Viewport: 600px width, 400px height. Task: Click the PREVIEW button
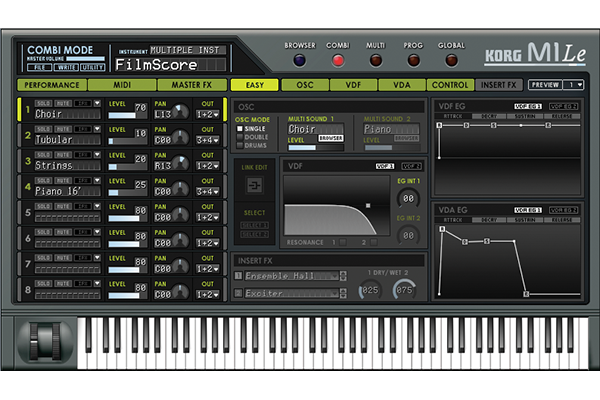(x=545, y=85)
